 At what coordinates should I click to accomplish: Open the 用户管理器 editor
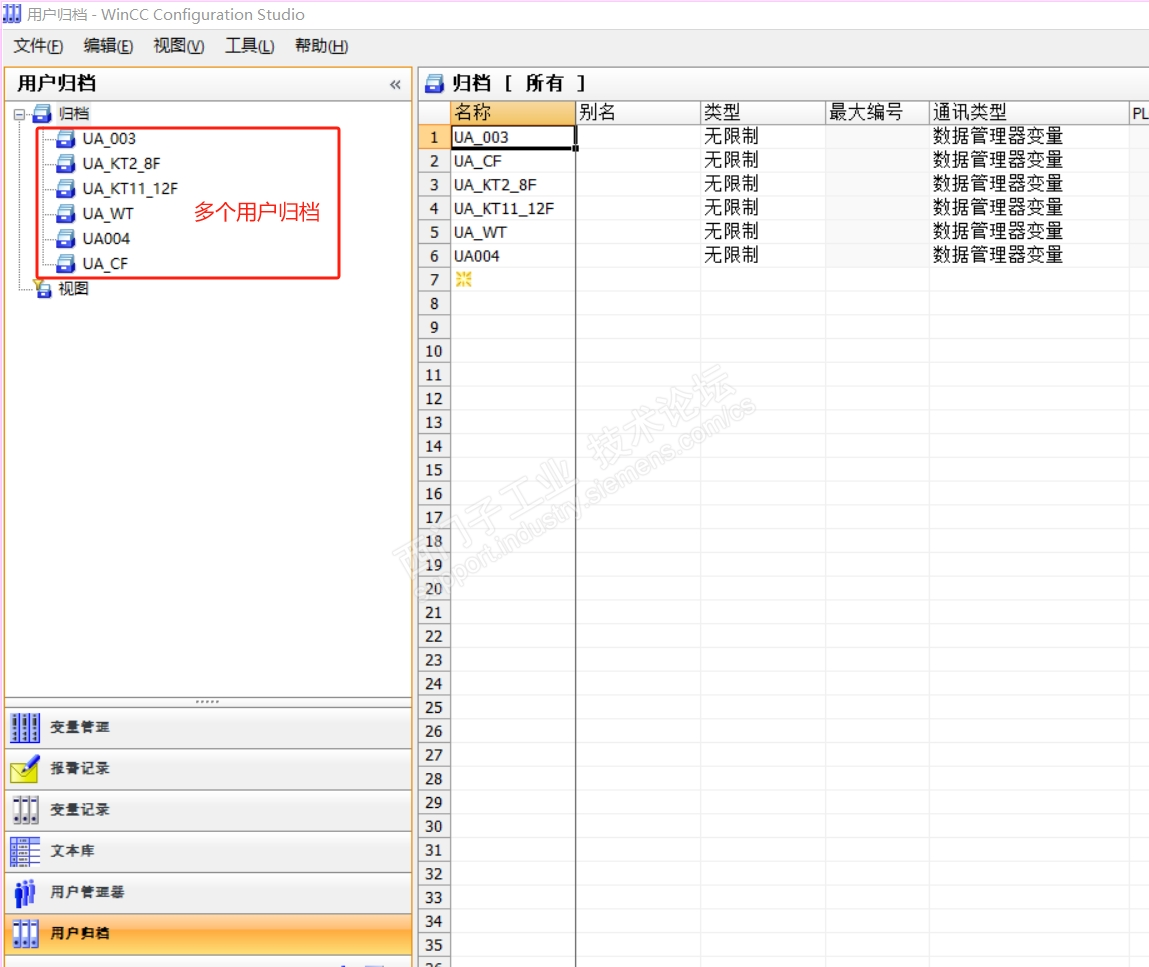pyautogui.click(x=208, y=892)
